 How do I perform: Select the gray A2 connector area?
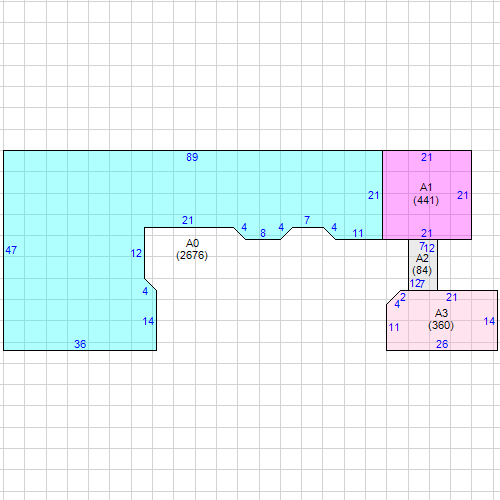click(423, 265)
